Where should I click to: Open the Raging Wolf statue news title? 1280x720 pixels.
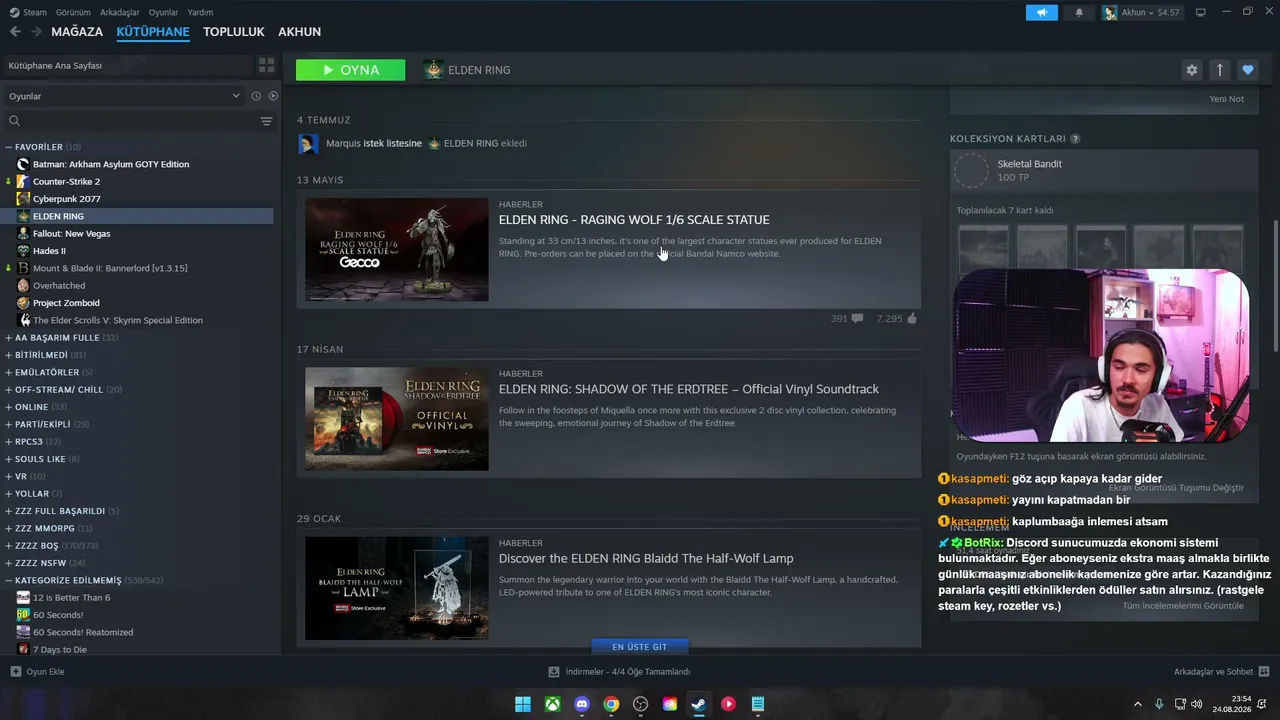[x=634, y=220]
